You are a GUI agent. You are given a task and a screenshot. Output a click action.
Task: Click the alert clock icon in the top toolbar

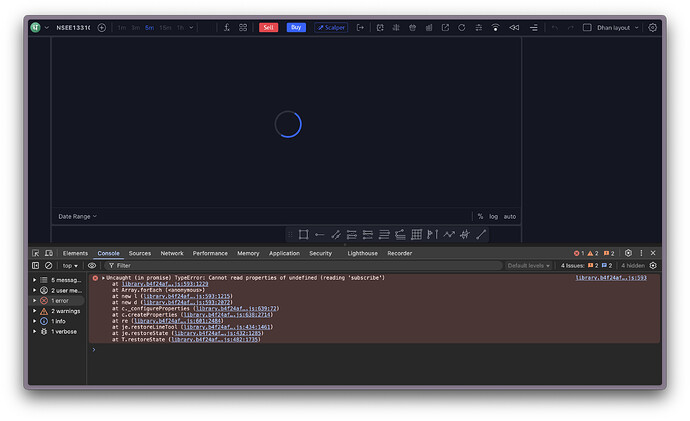tap(380, 27)
